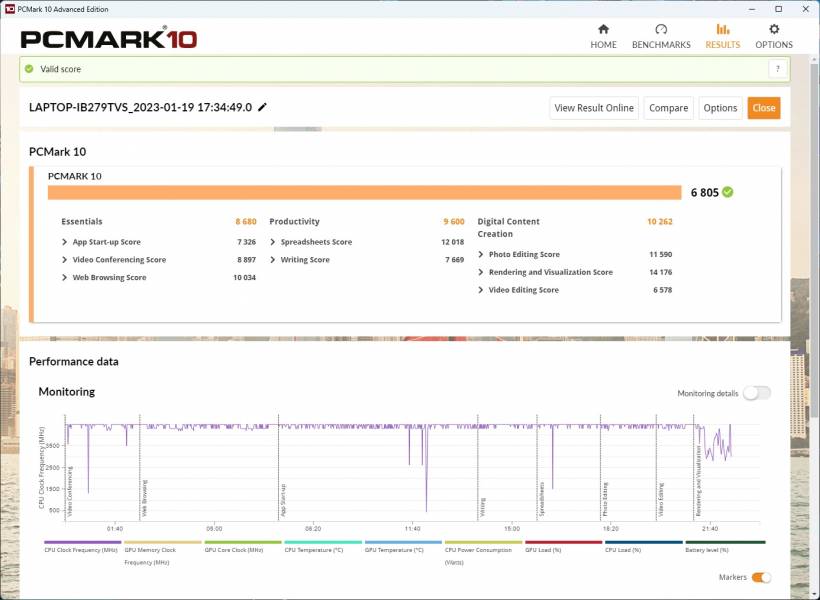The height and width of the screenshot is (600, 820).
Task: Click the Rendering value 14 176
Action: pos(660,272)
